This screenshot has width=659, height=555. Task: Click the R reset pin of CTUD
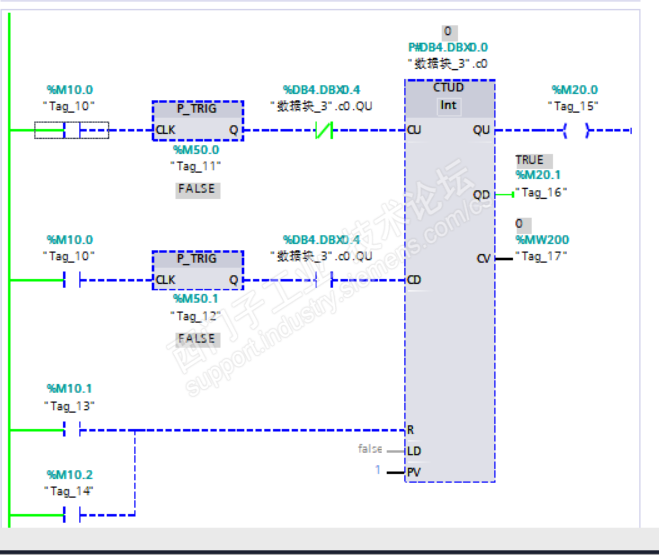click(x=411, y=430)
